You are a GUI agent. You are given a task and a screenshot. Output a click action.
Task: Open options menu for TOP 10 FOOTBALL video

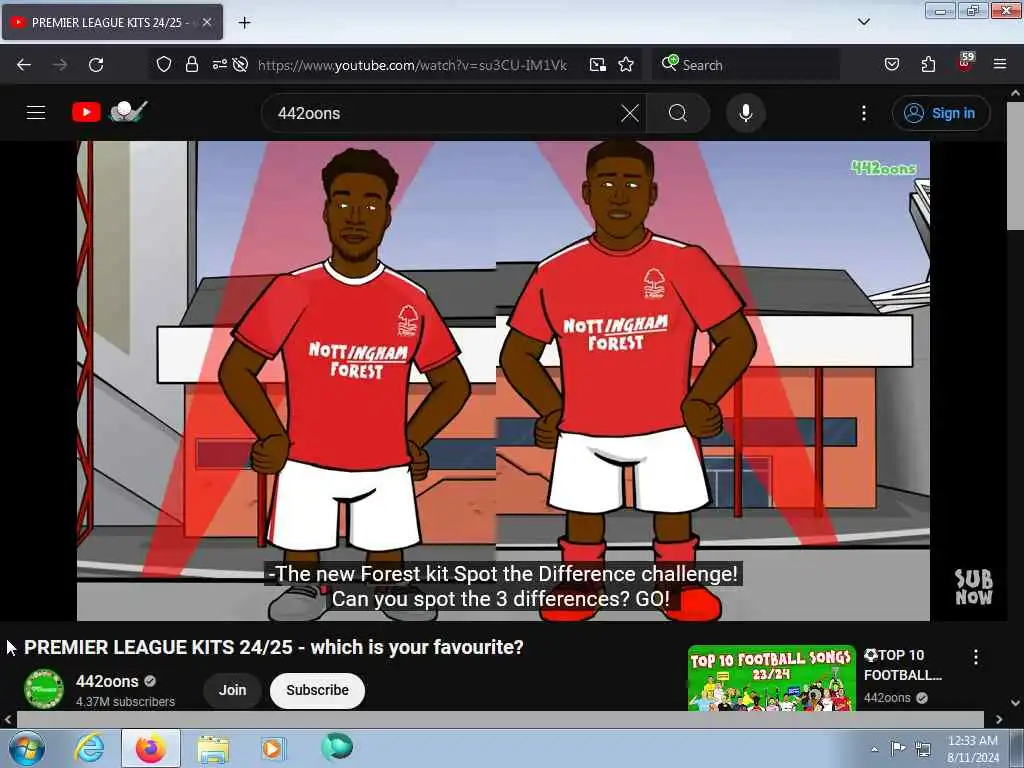coord(976,657)
